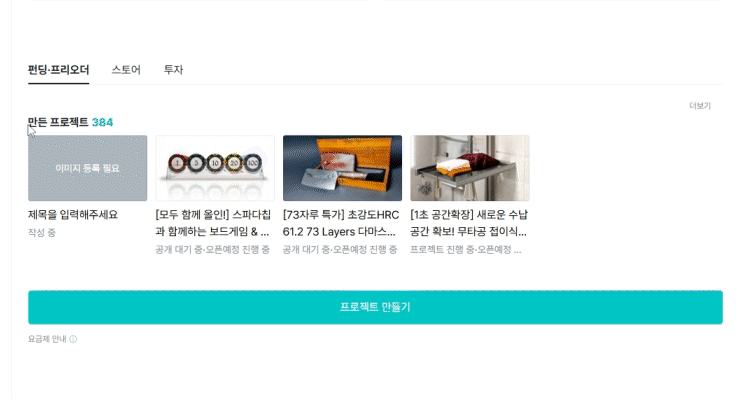Screen dimensions: 750x400
Task: Click the 더보기 link
Action: (700, 106)
